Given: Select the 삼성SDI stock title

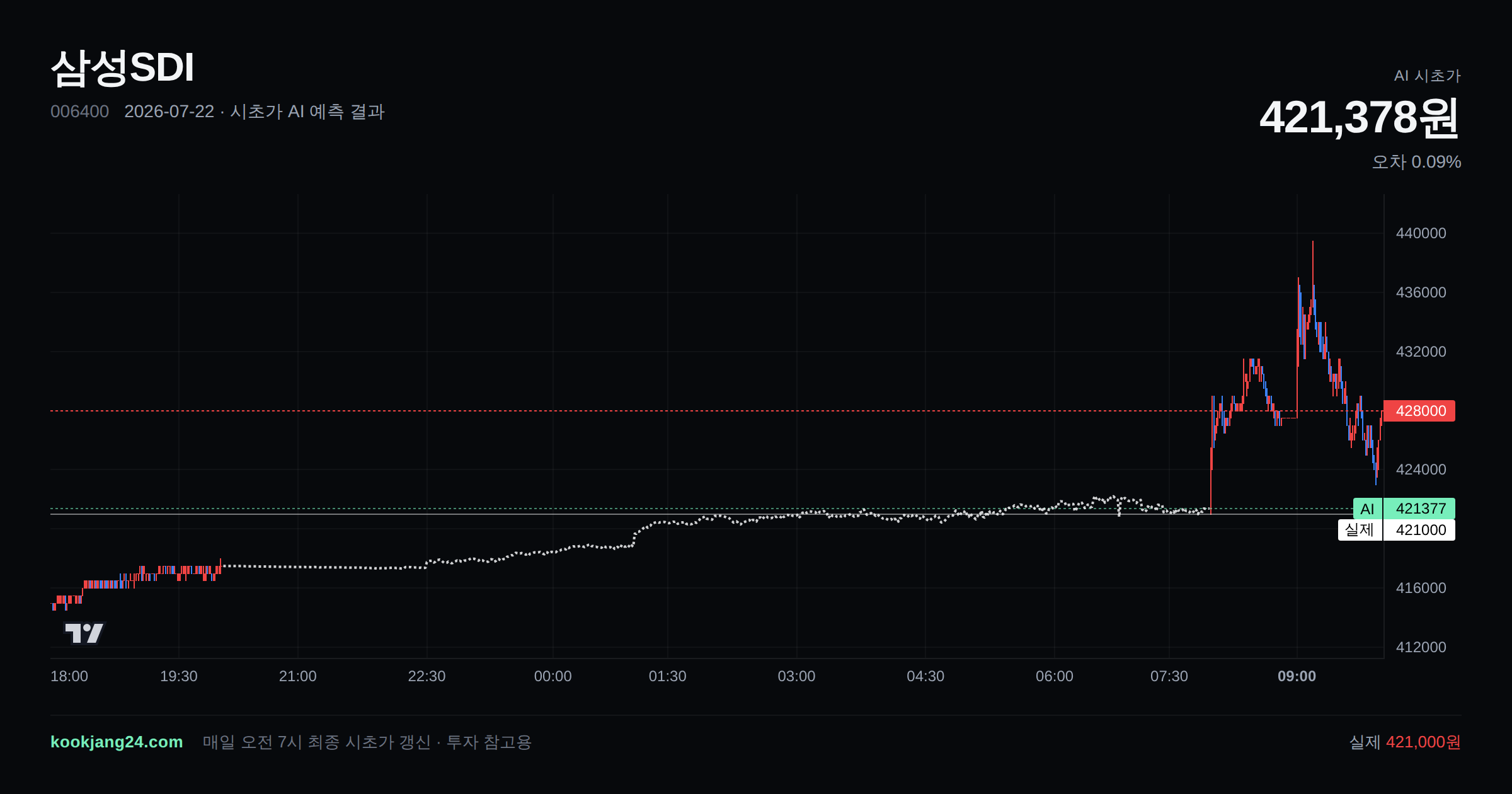Looking at the screenshot, I should (122, 67).
